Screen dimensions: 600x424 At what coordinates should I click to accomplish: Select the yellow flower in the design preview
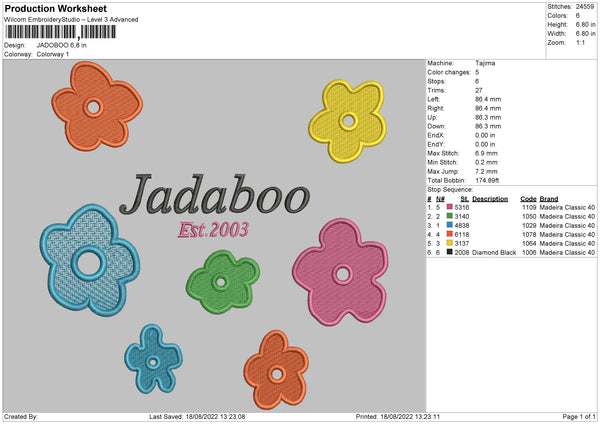(x=347, y=121)
